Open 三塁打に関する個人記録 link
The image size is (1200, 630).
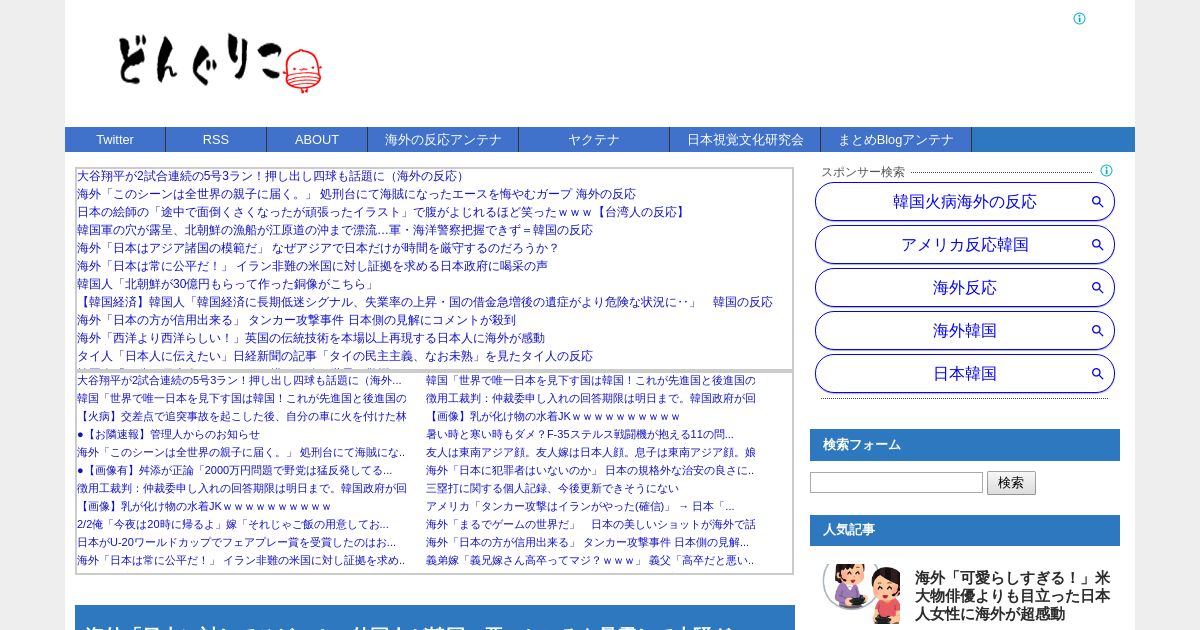point(552,488)
